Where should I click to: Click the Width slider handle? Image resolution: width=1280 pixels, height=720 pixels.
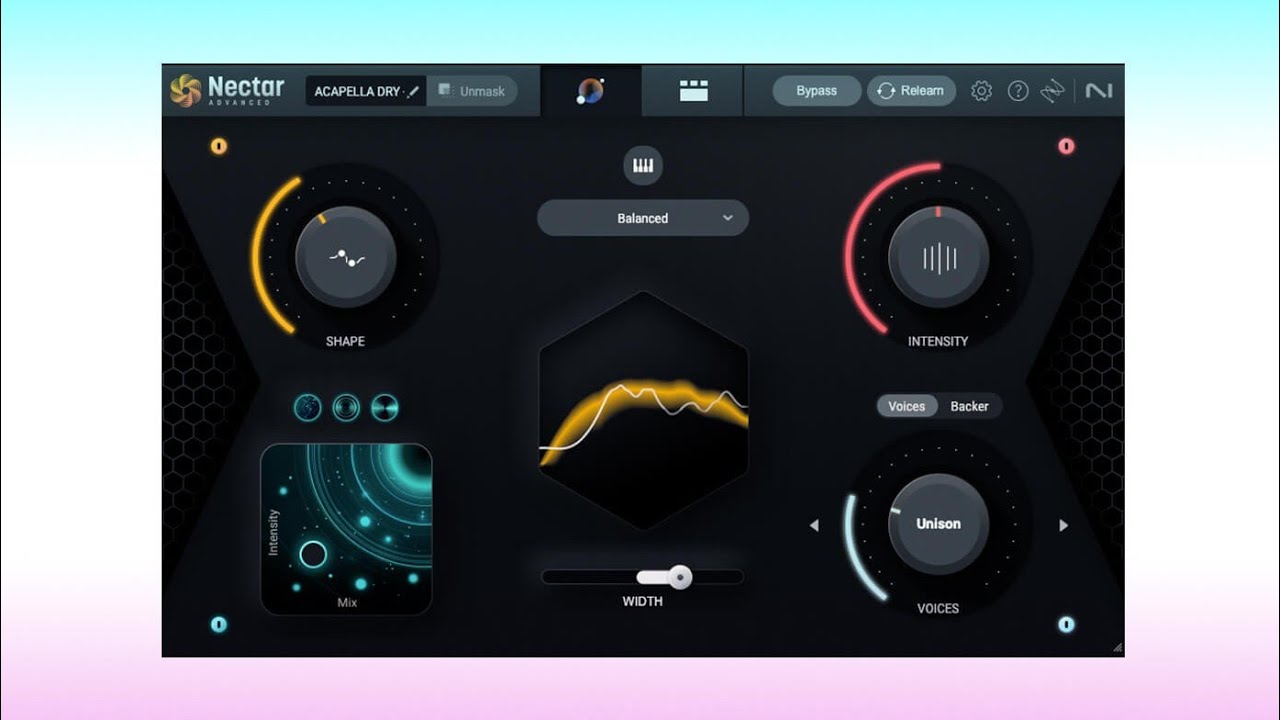coord(680,577)
